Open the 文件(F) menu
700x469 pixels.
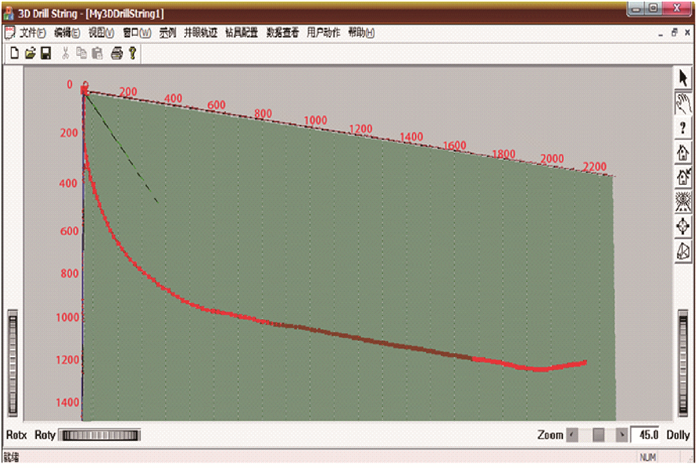tap(32, 33)
